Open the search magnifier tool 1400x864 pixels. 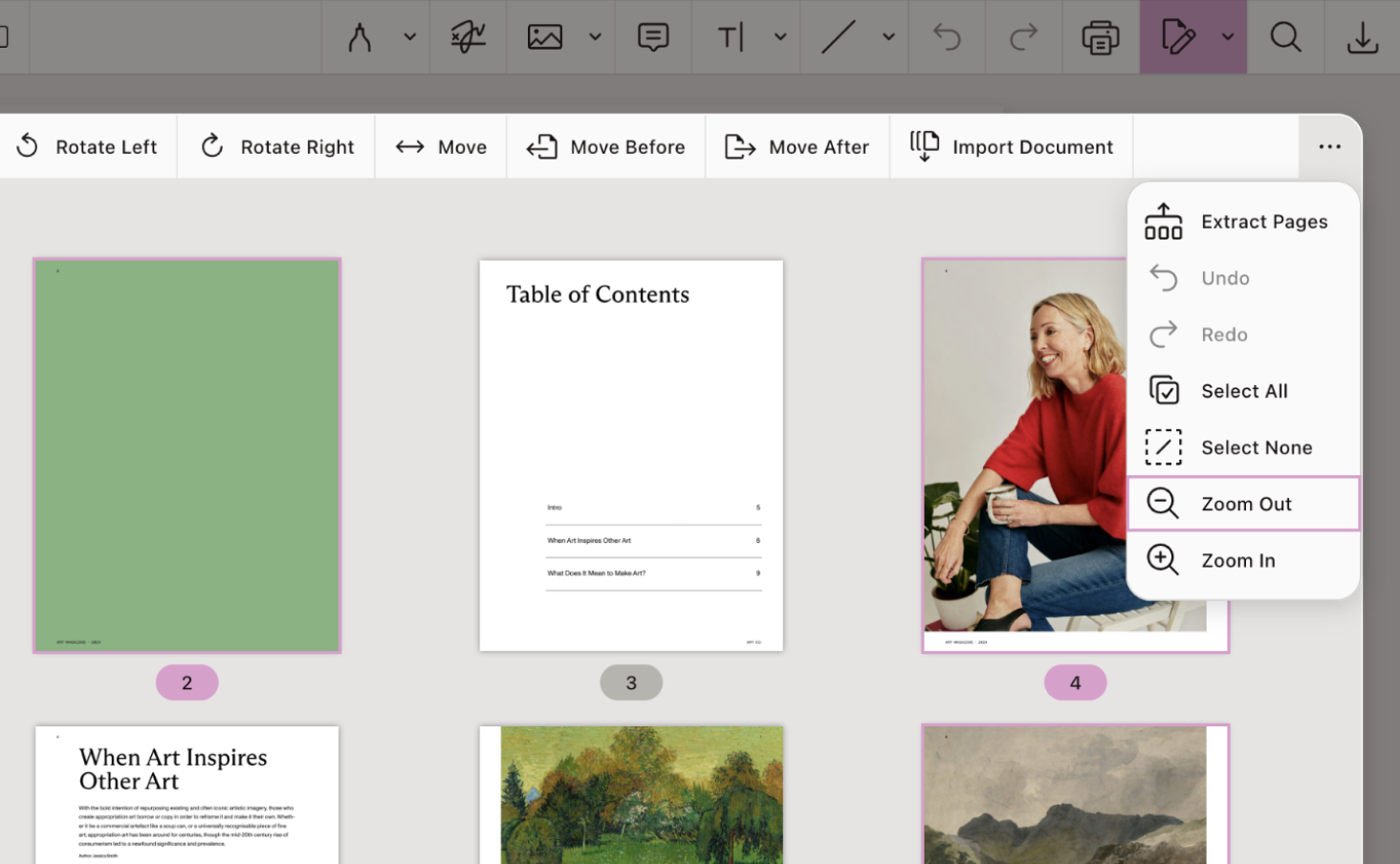1285,37
